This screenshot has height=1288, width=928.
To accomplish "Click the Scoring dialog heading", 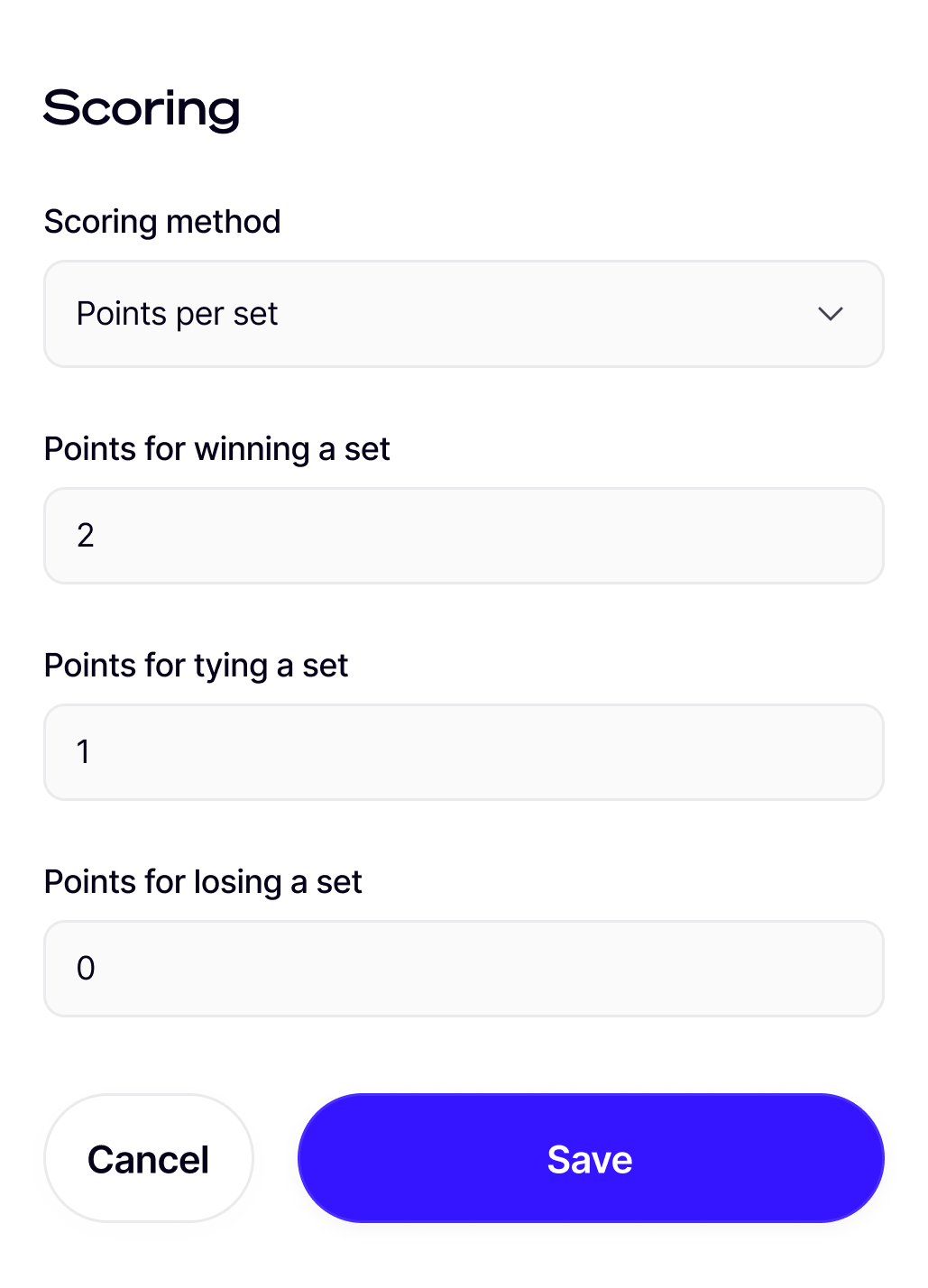I will [x=142, y=108].
